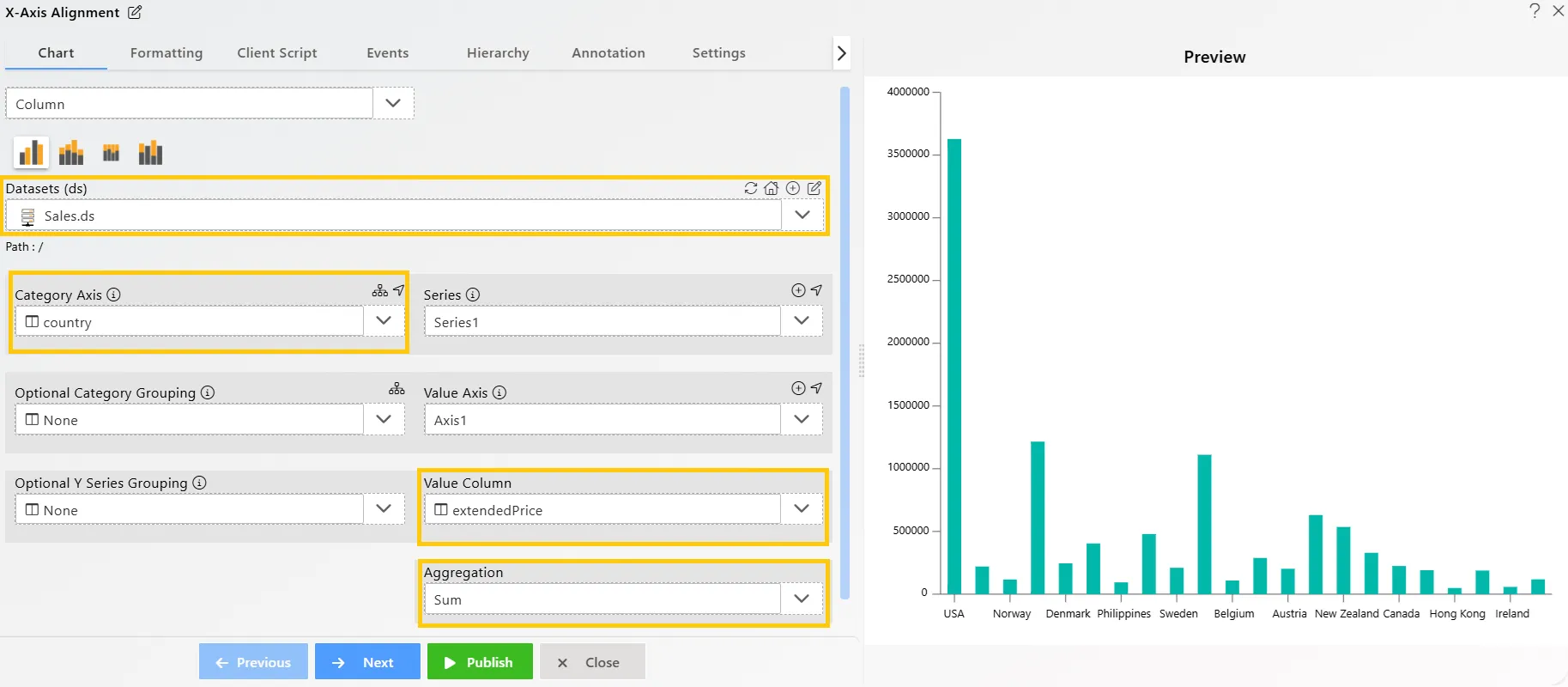Click the Value Axis info icon

click(x=499, y=392)
